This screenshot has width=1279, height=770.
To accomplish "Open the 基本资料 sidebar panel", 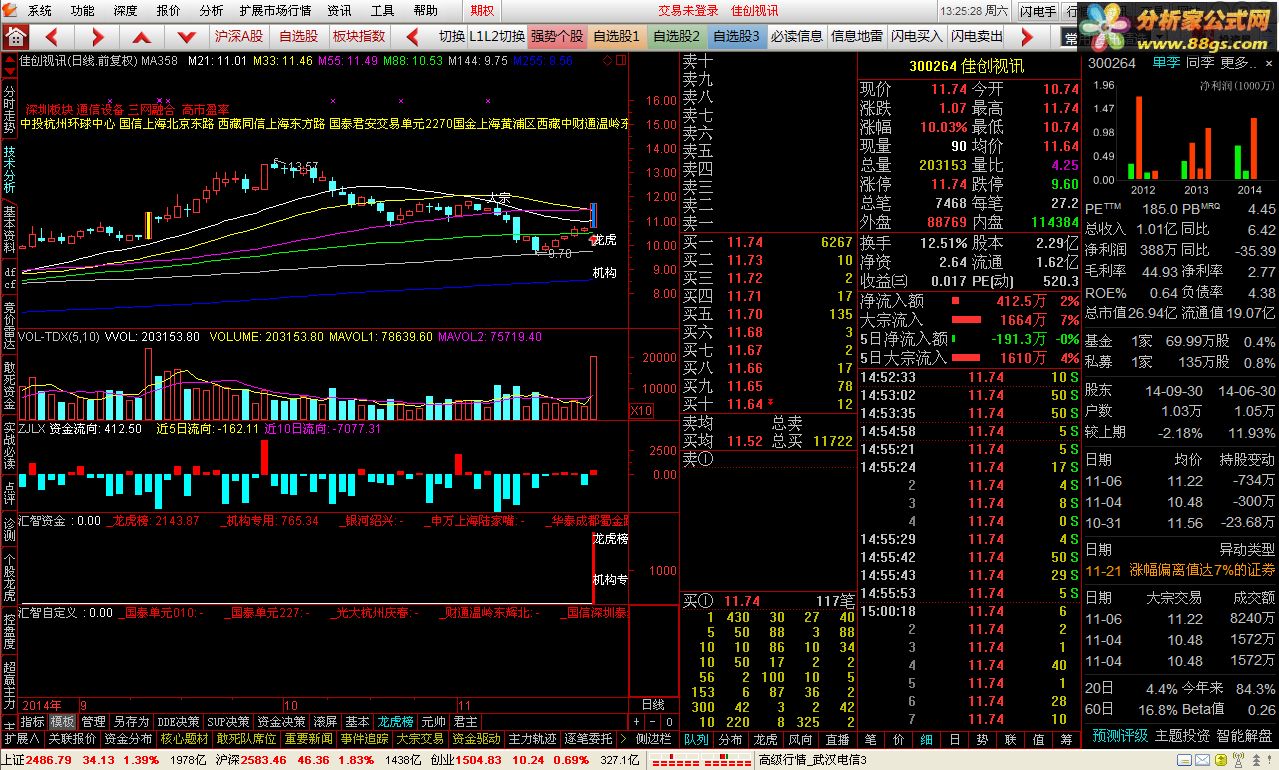I will 9,231.
